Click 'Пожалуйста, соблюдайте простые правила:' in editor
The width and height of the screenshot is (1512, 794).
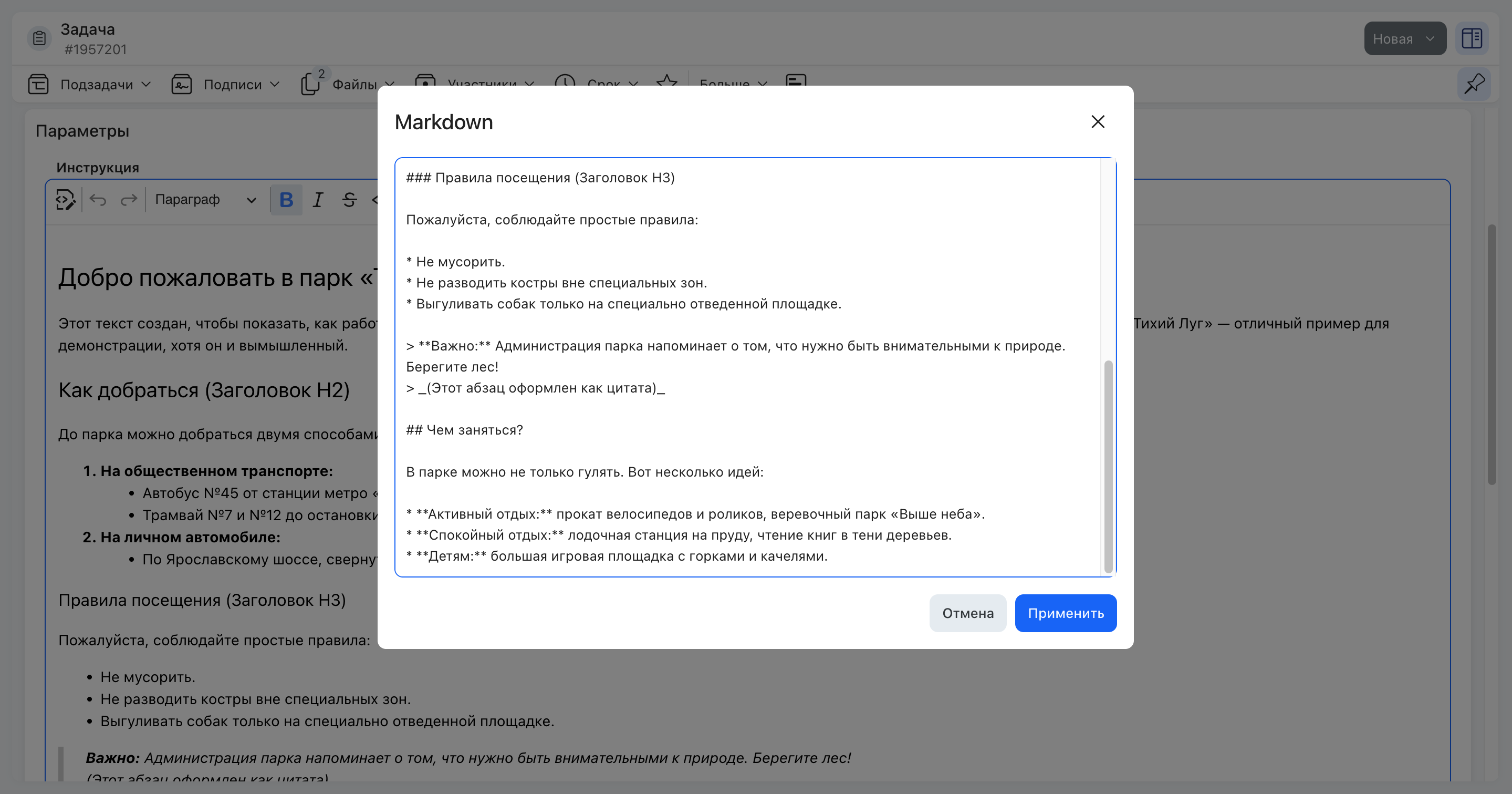(x=214, y=640)
